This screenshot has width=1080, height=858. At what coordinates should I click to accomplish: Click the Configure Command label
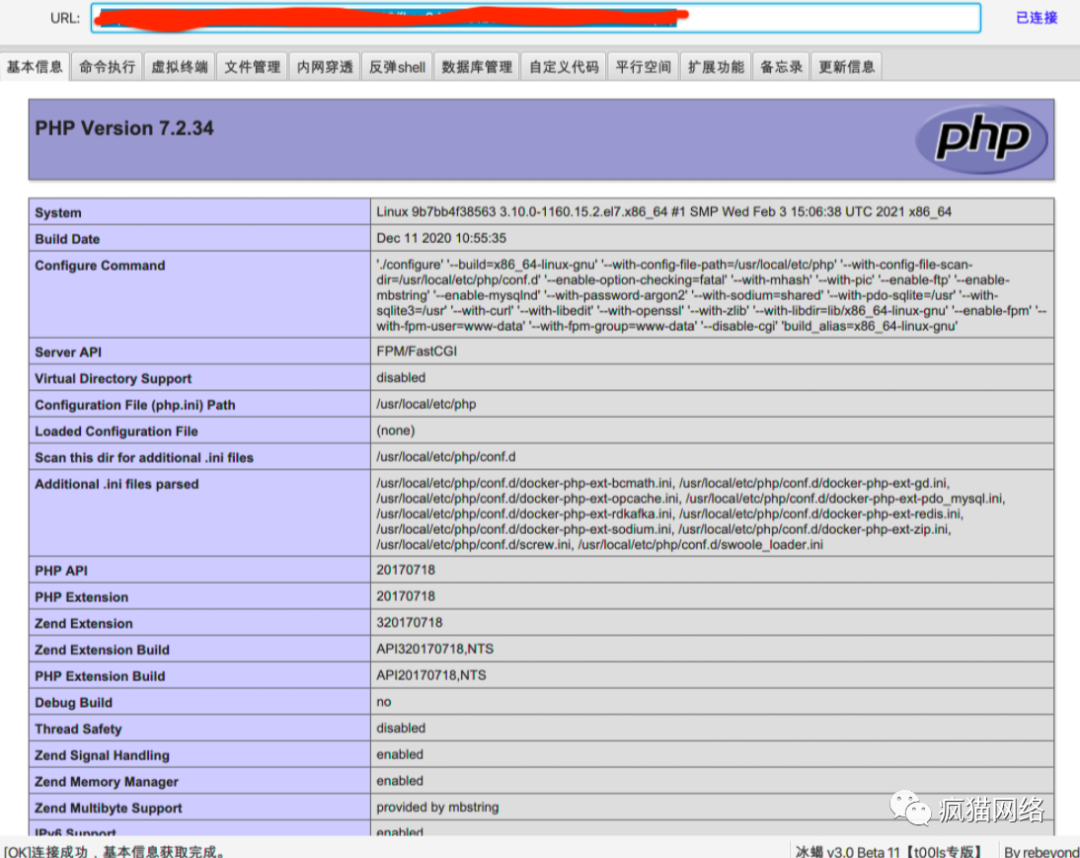tap(100, 266)
